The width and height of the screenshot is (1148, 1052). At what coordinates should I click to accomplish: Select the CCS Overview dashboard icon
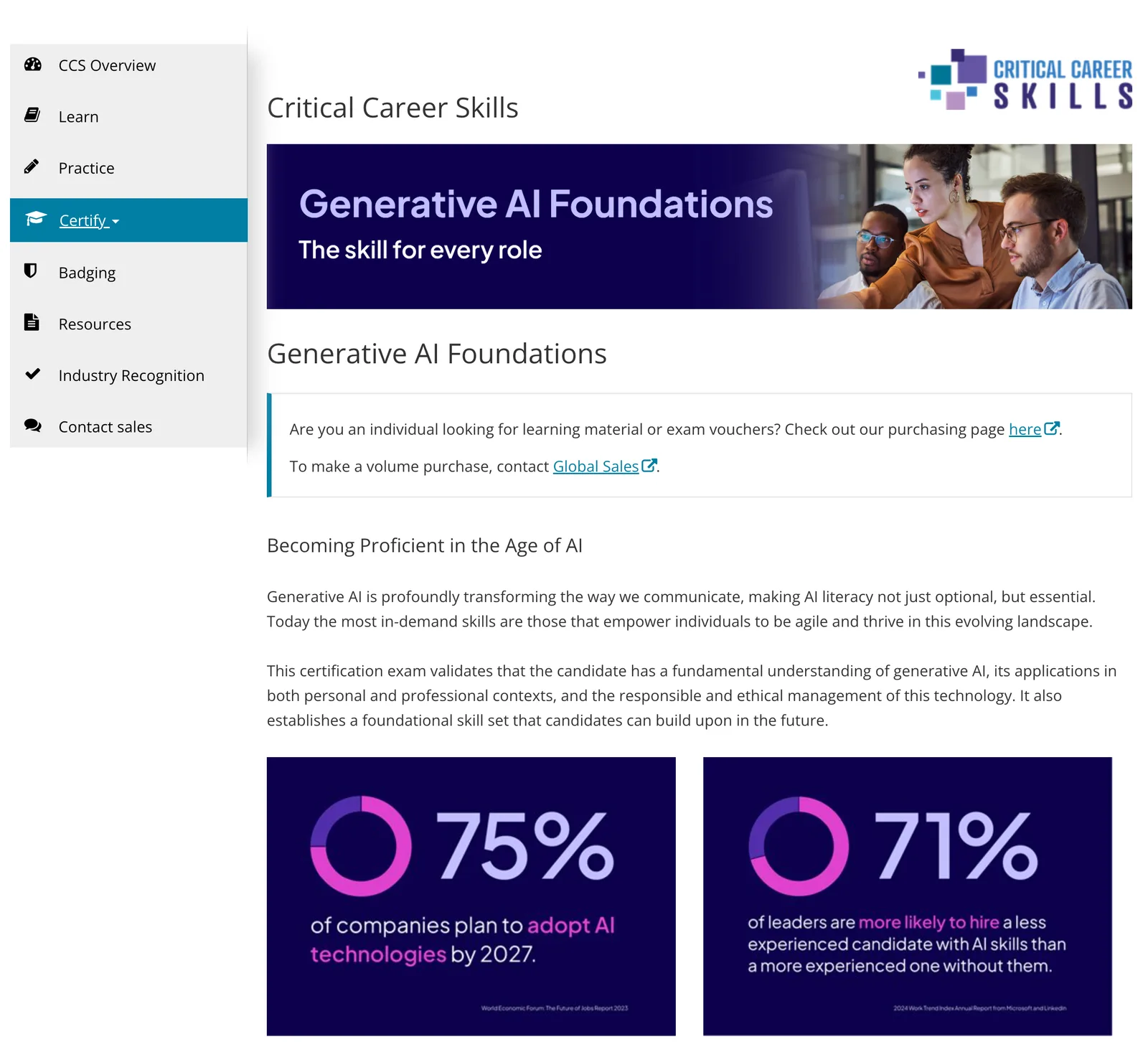[32, 65]
